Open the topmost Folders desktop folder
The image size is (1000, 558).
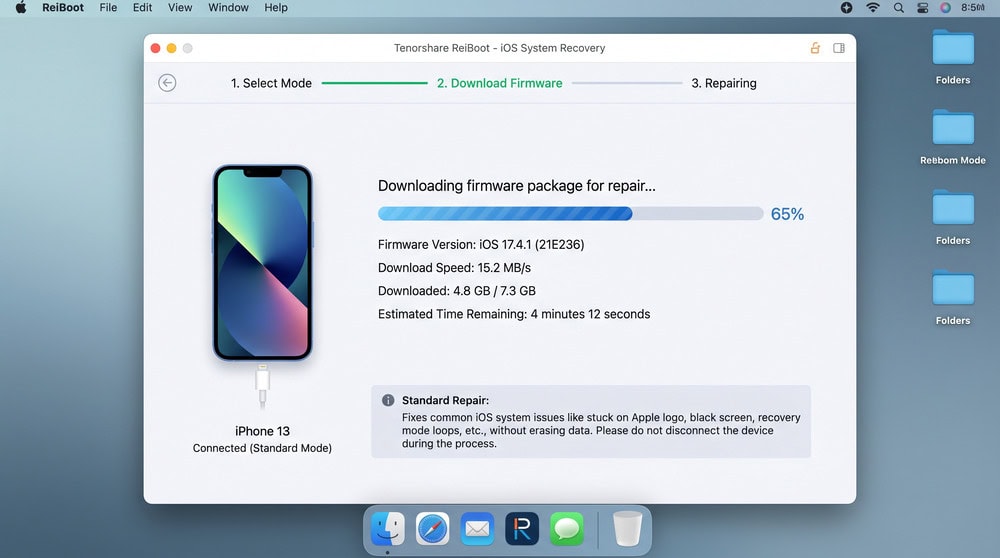coord(953,56)
